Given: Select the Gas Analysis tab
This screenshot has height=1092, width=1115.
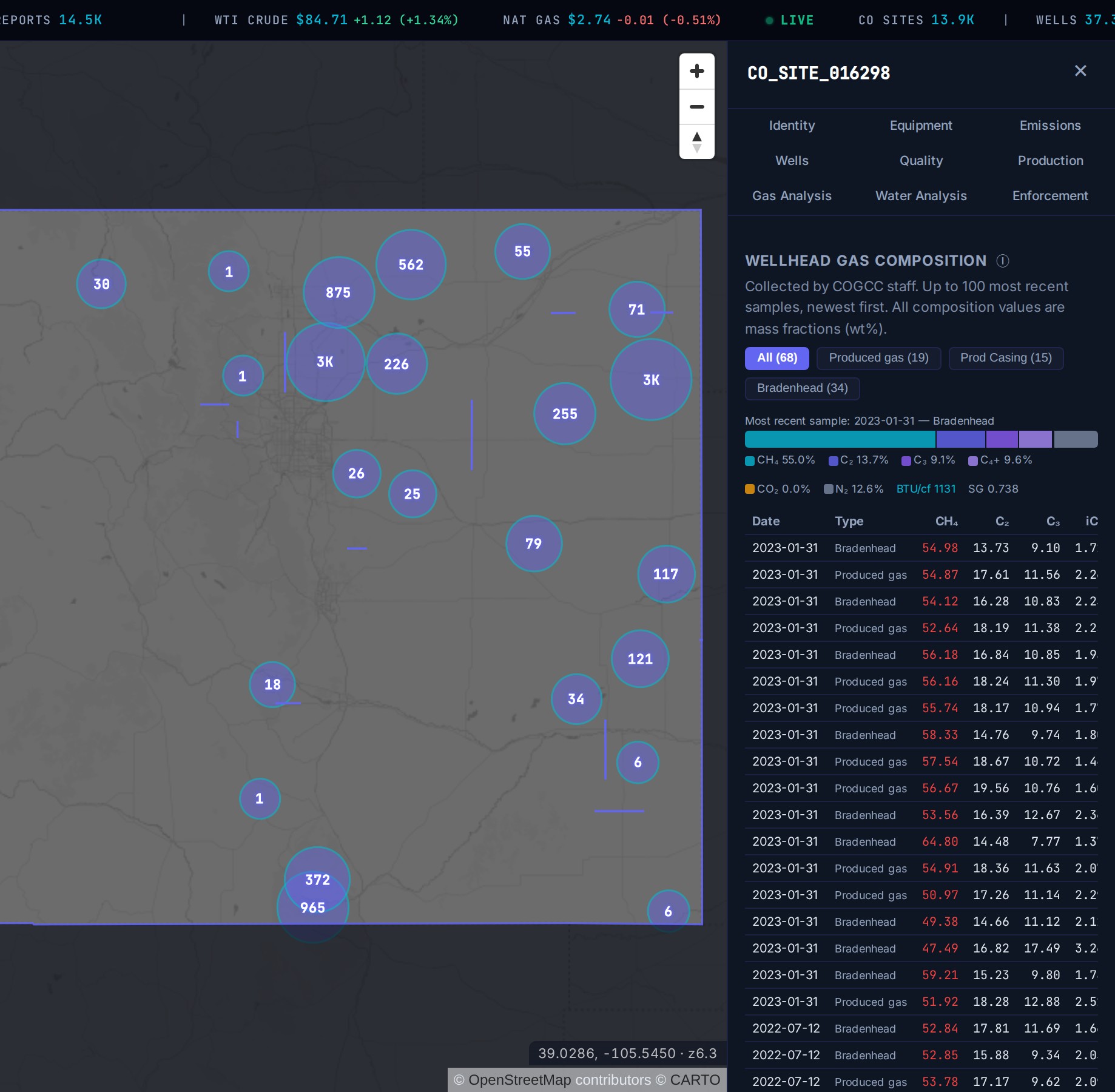Looking at the screenshot, I should [792, 196].
